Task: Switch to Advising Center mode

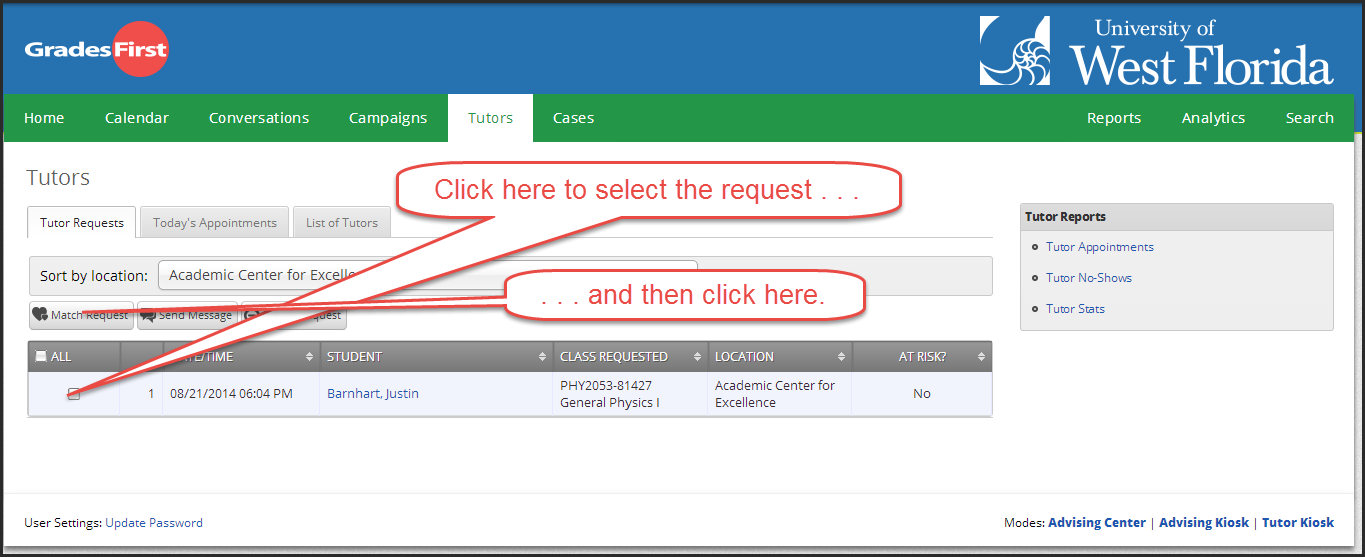Action: click(1097, 523)
